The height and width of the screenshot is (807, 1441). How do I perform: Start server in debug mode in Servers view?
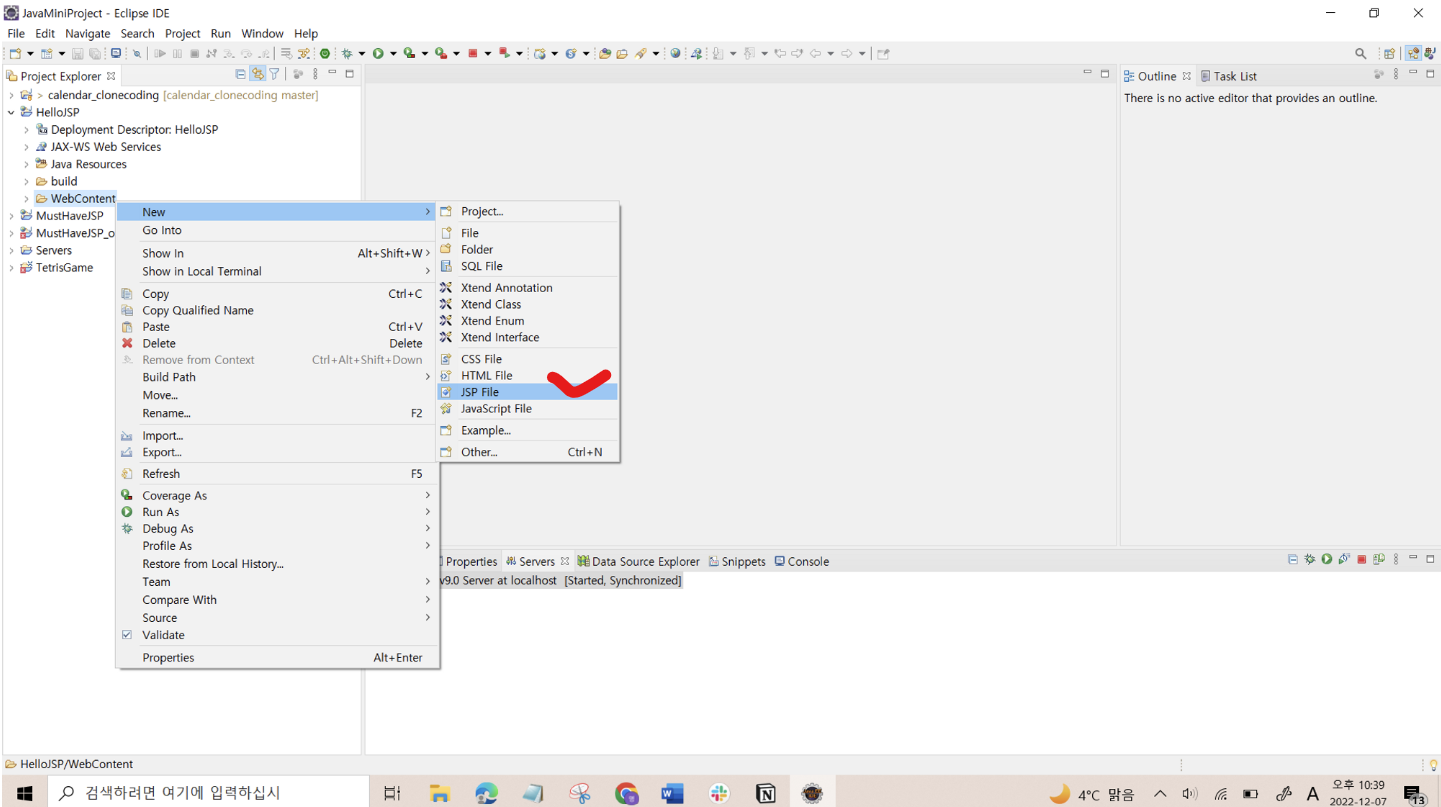pyautogui.click(x=1309, y=559)
